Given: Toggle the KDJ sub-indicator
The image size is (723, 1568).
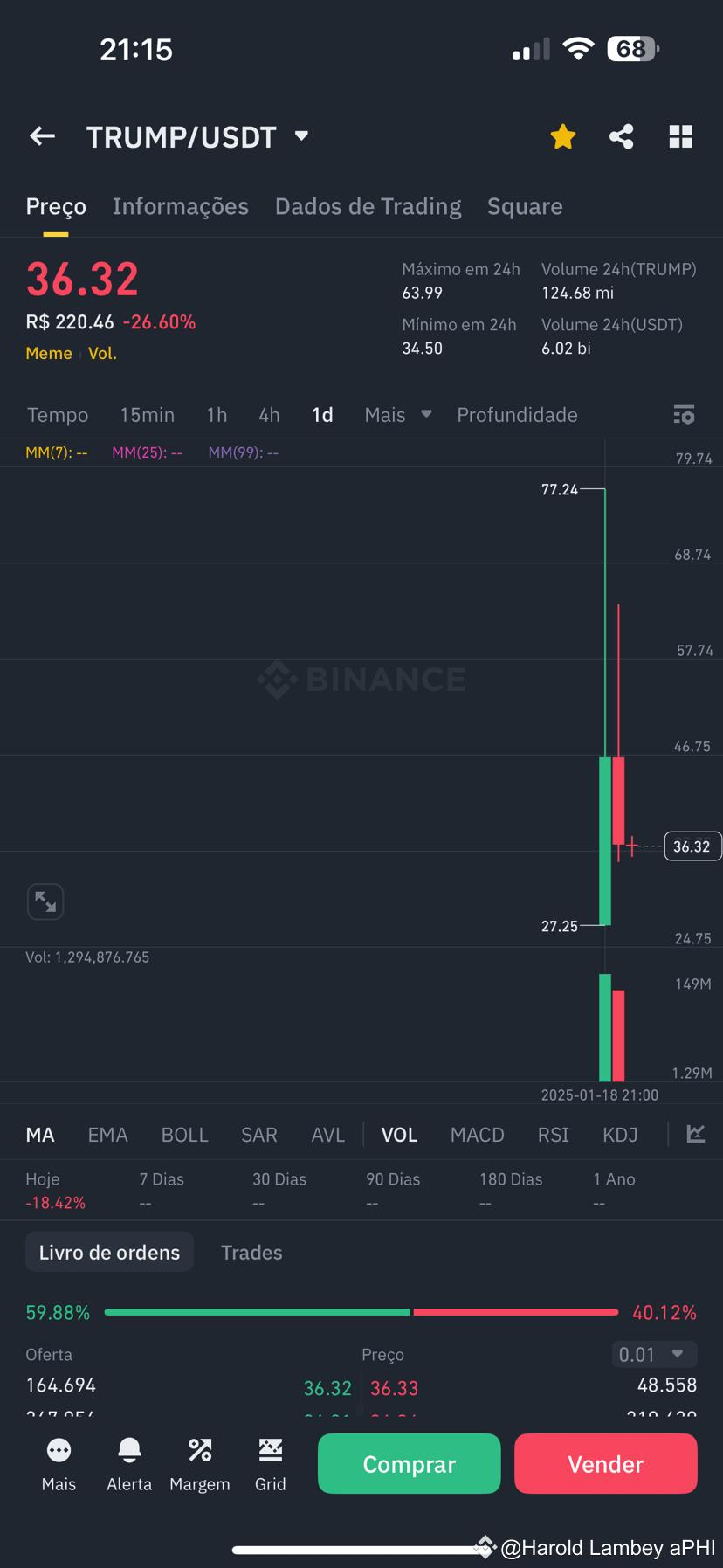Looking at the screenshot, I should tap(620, 1135).
